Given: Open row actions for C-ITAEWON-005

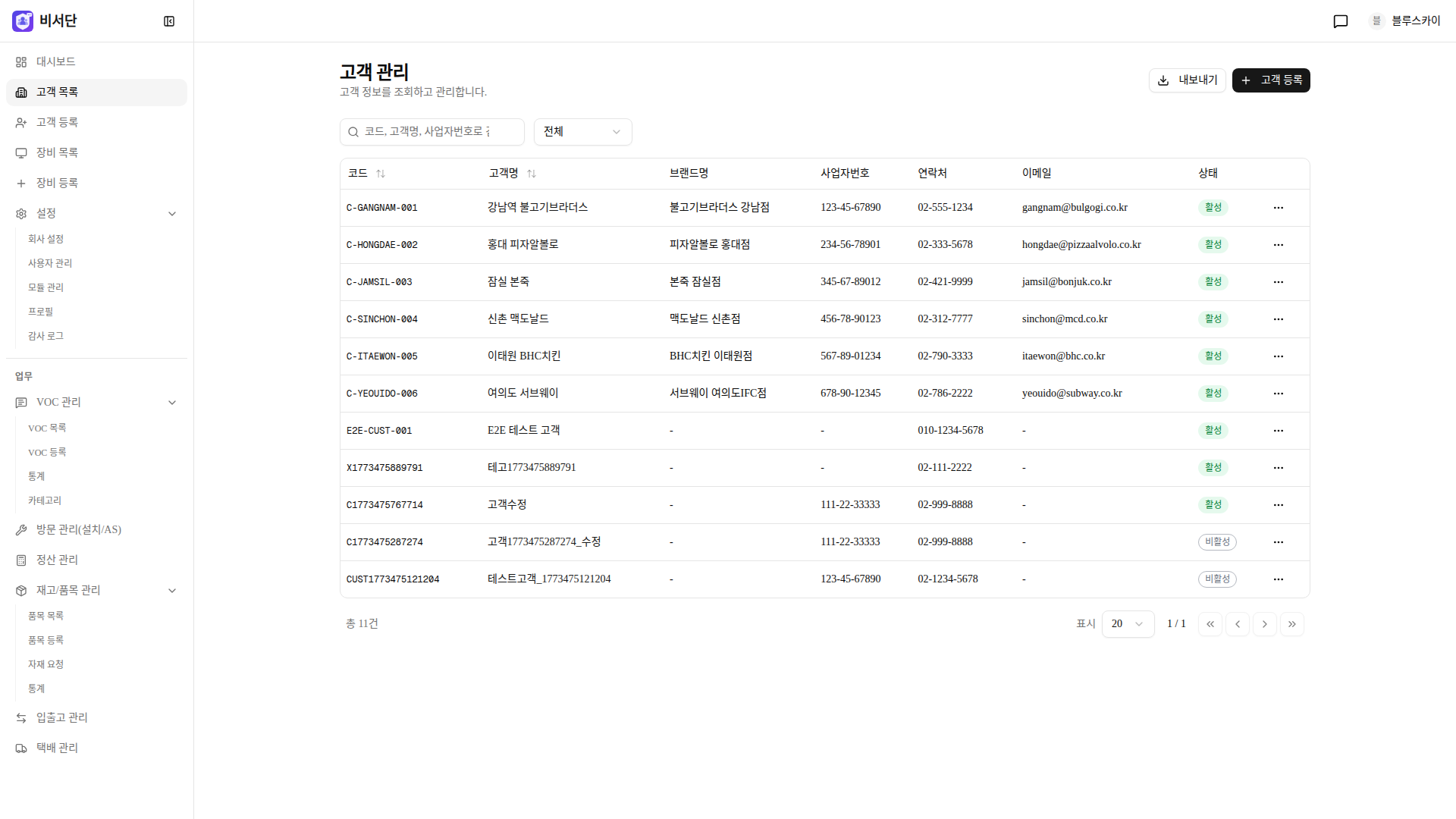Looking at the screenshot, I should (1279, 356).
